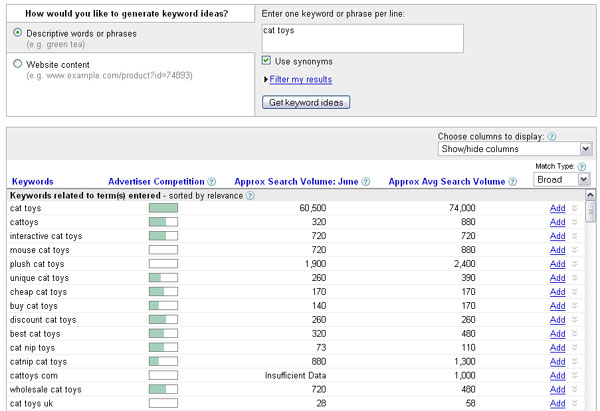The image size is (600, 411).
Task: Open the Show/hide columns dropdown
Action: point(516,149)
